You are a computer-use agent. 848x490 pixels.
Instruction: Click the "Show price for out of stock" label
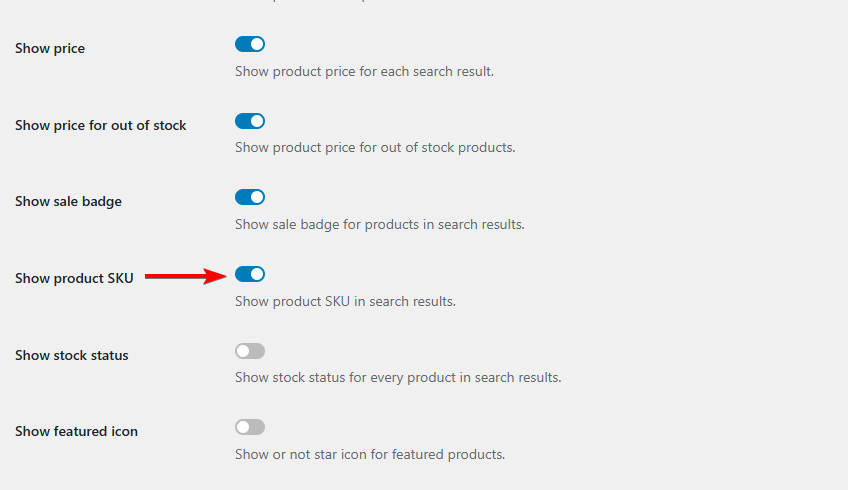(101, 125)
